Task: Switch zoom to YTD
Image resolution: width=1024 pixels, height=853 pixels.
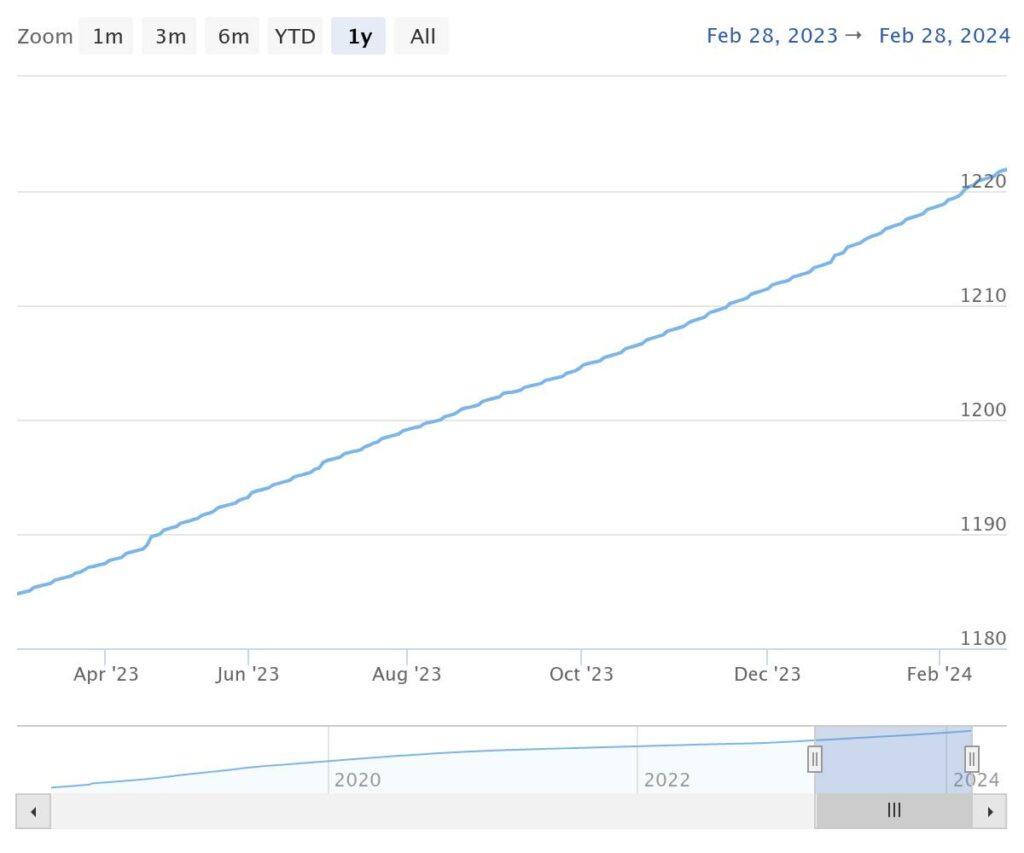Action: coord(295,36)
